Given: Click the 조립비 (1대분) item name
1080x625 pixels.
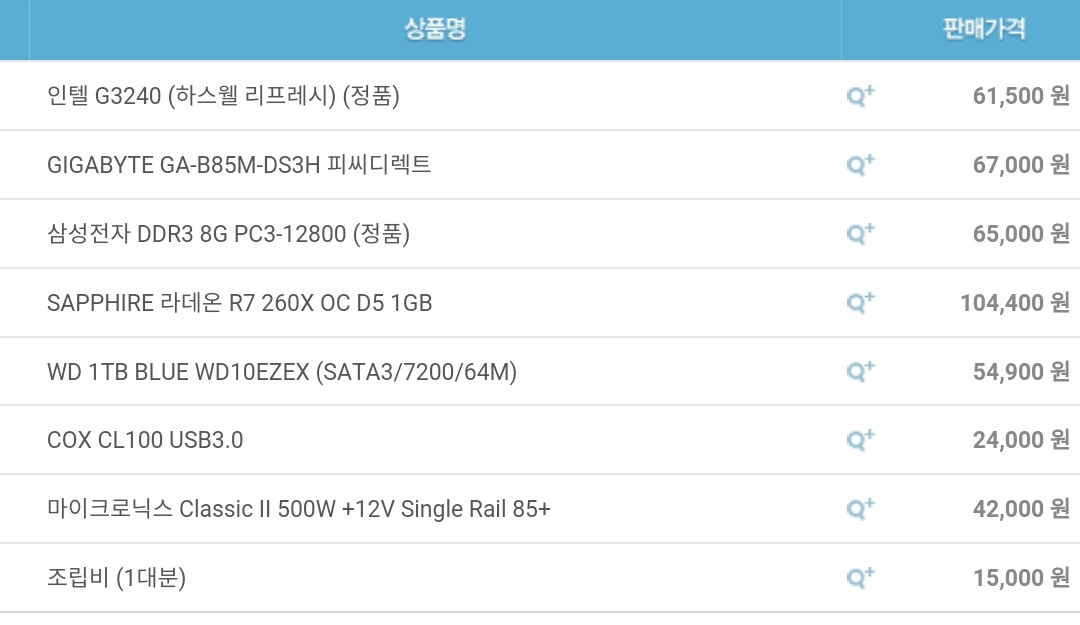Looking at the screenshot, I should click(x=116, y=578).
